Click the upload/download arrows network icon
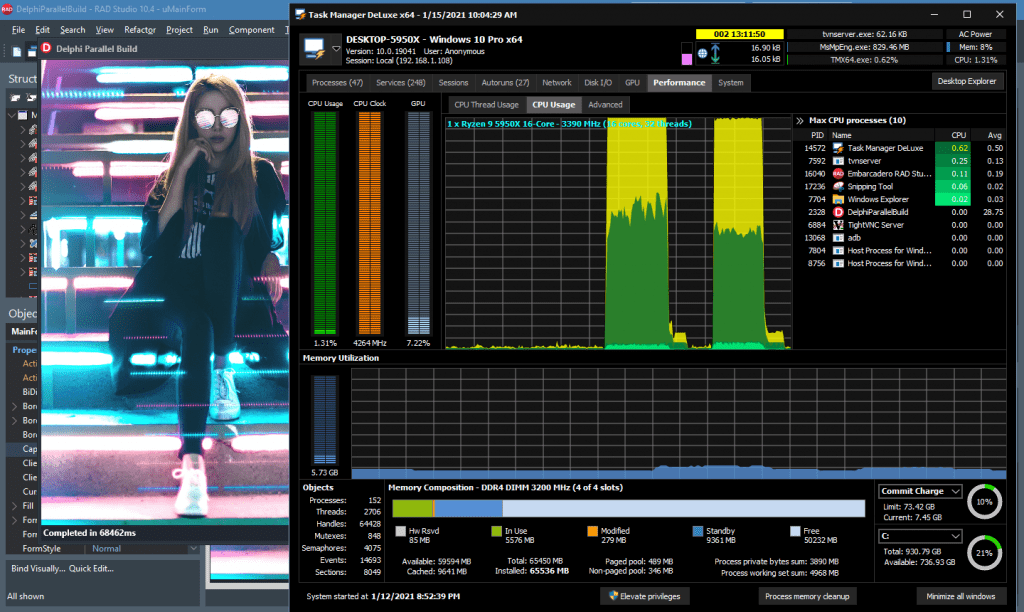This screenshot has width=1024, height=612. coord(715,54)
